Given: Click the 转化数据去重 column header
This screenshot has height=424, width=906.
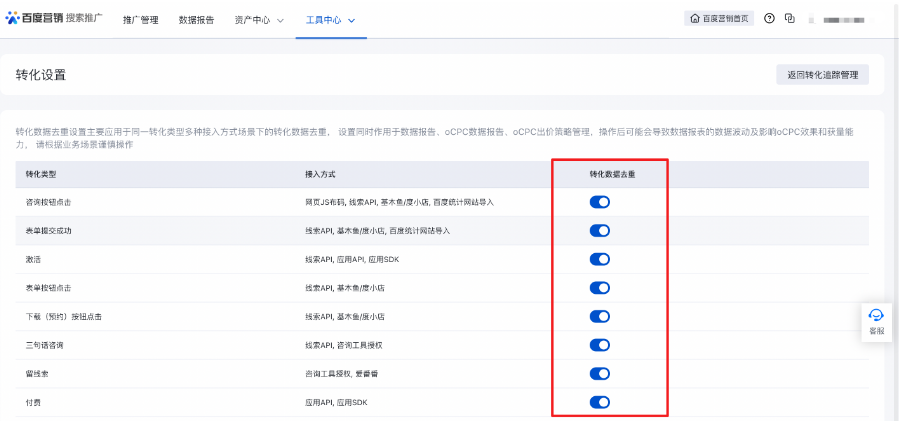Looking at the screenshot, I should coord(609,174).
